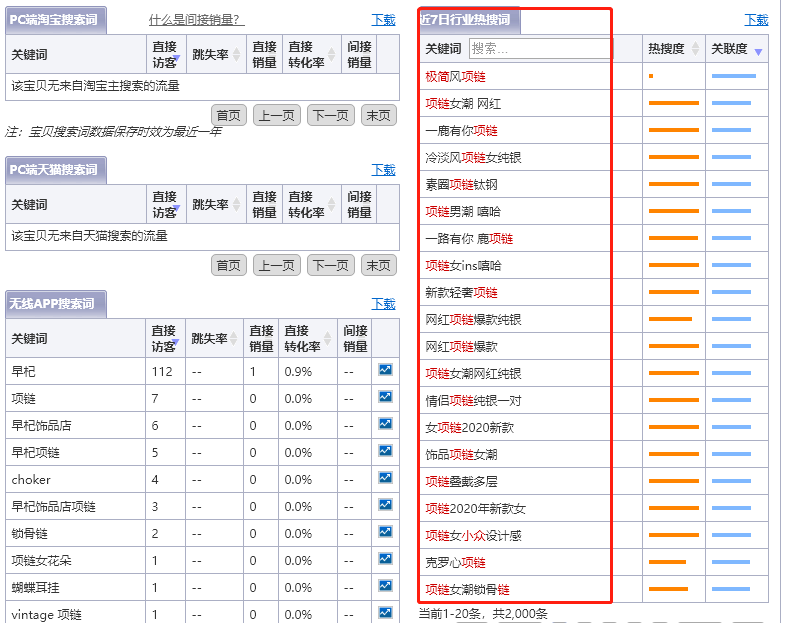Sort hot search table by 热搜度 column

pyautogui.click(x=671, y=48)
